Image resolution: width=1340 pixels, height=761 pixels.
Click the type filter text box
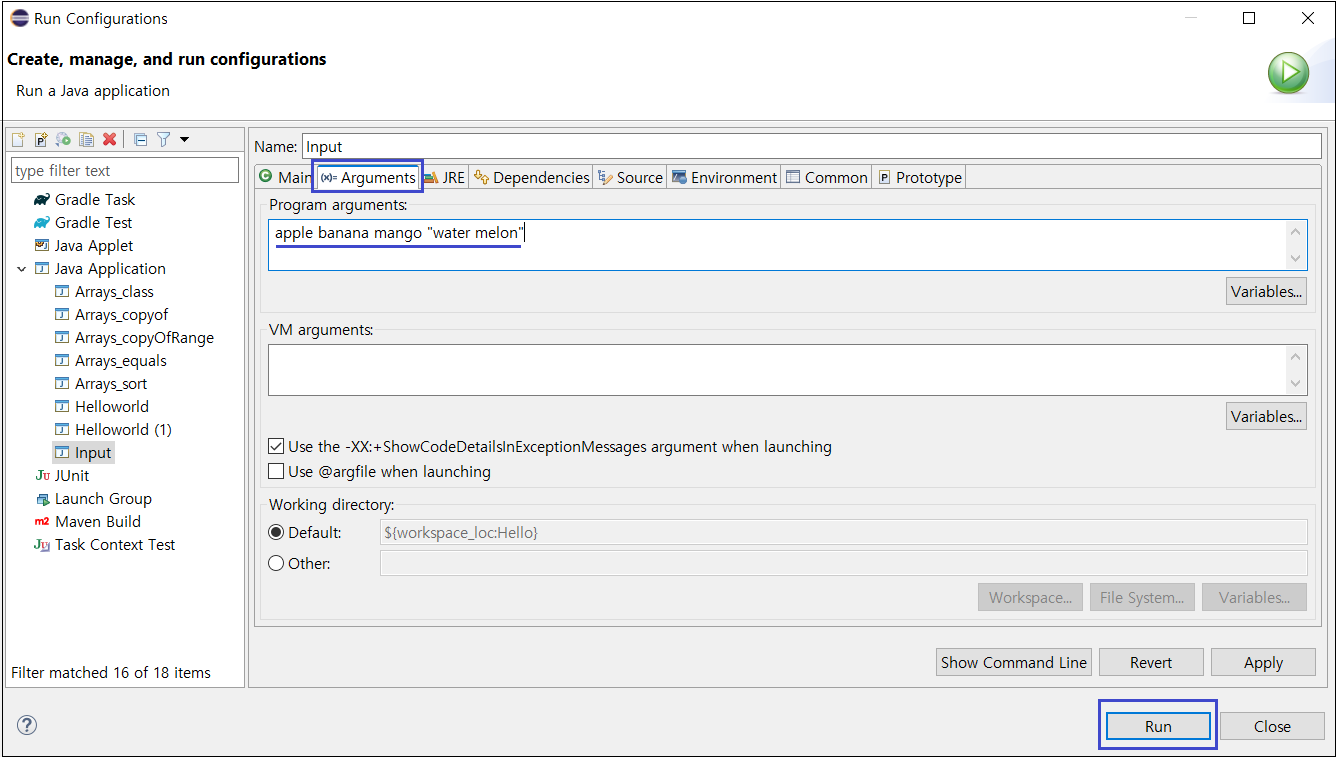coord(125,170)
